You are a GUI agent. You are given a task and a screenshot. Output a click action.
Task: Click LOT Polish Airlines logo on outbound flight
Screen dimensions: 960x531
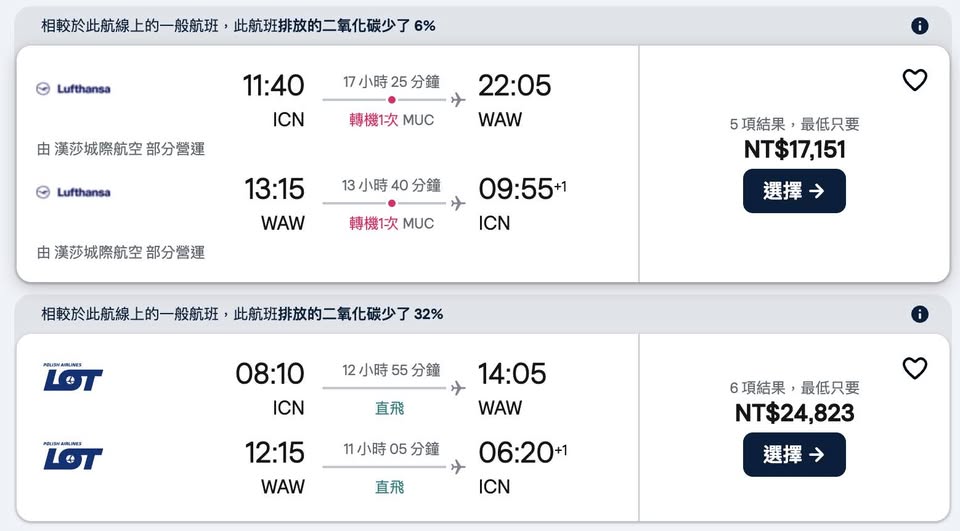[x=73, y=377]
